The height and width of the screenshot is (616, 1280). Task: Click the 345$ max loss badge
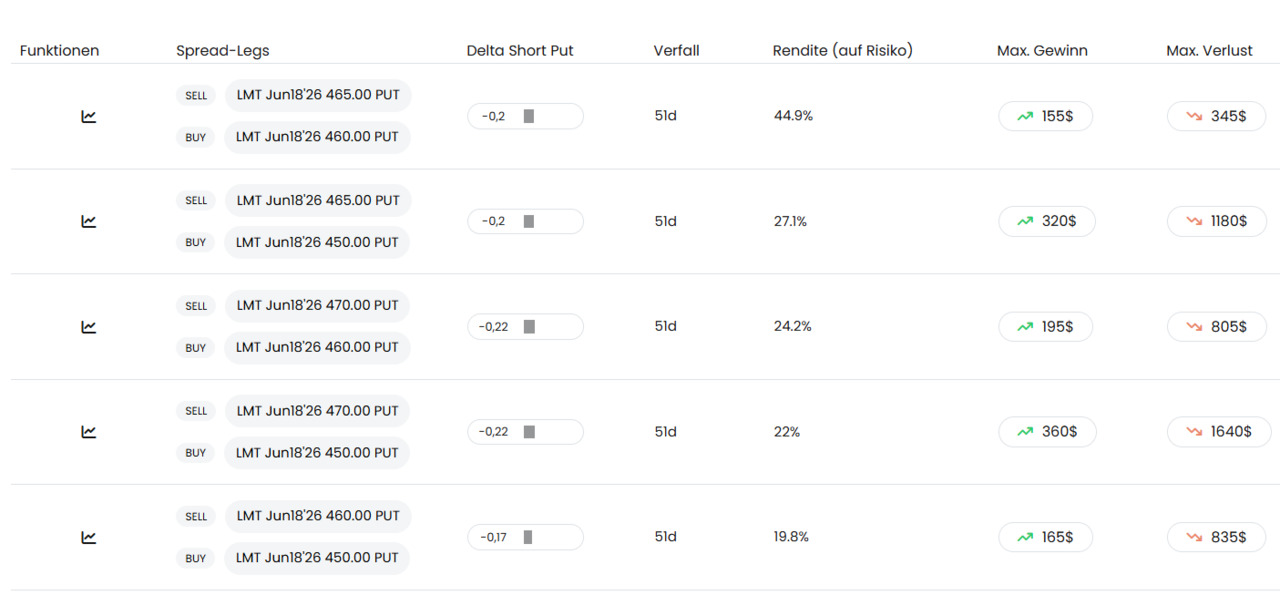(x=1216, y=116)
